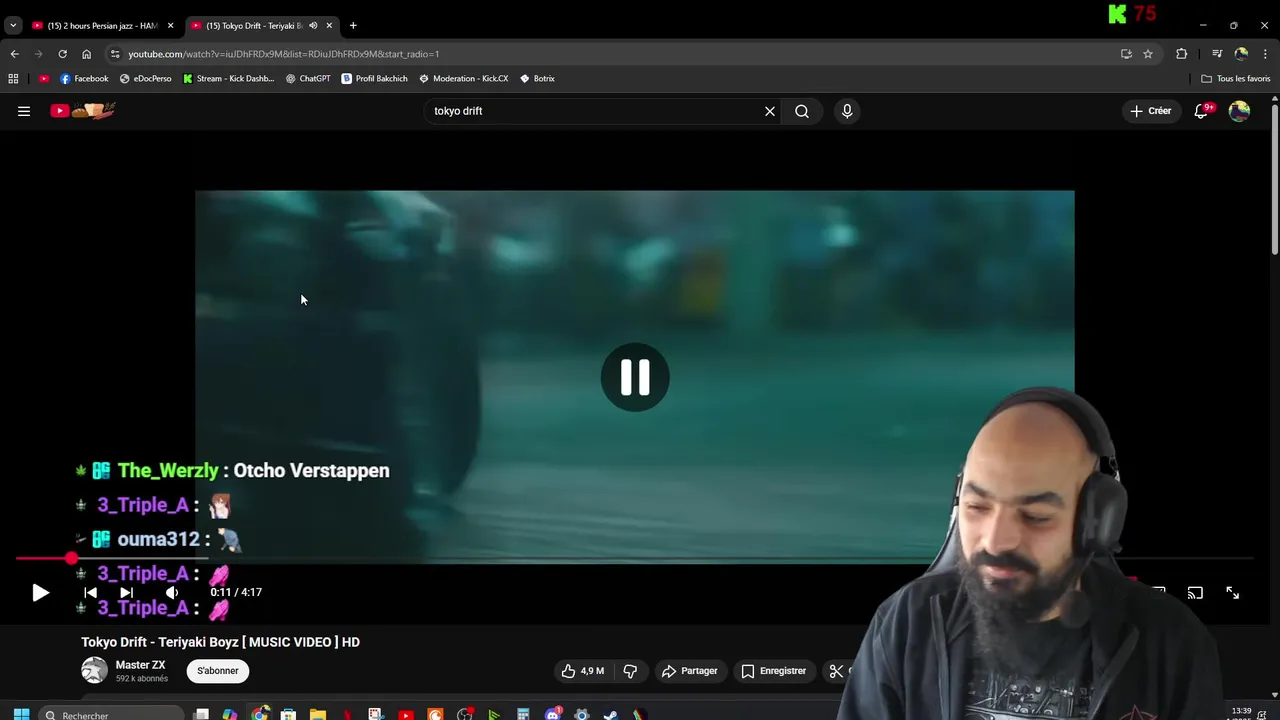Open the Chrome profile avatar

(x=1241, y=54)
